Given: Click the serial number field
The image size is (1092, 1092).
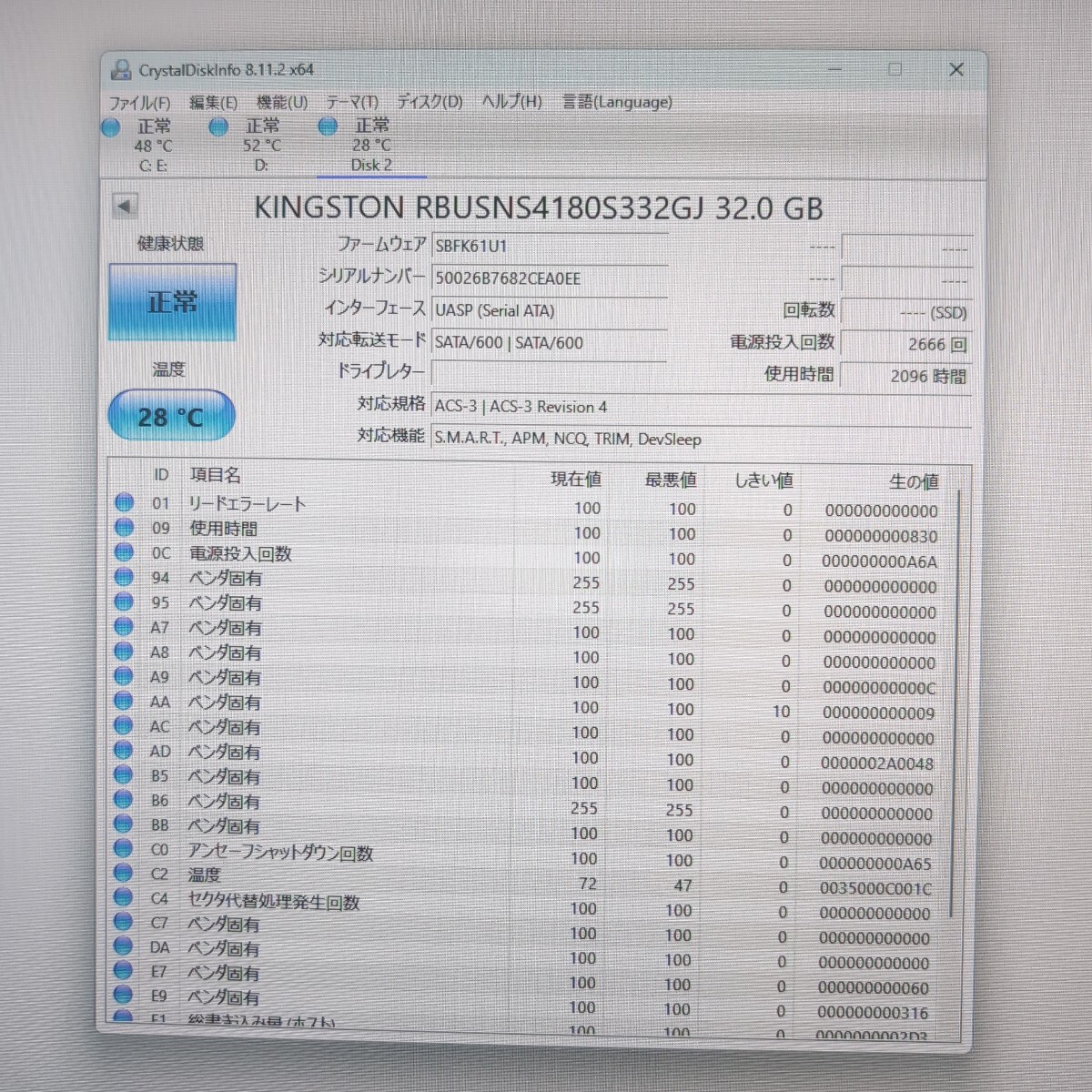Looking at the screenshot, I should click(549, 278).
